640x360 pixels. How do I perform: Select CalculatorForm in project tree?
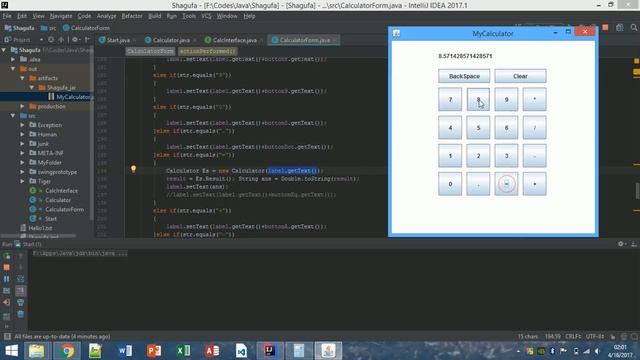64,209
